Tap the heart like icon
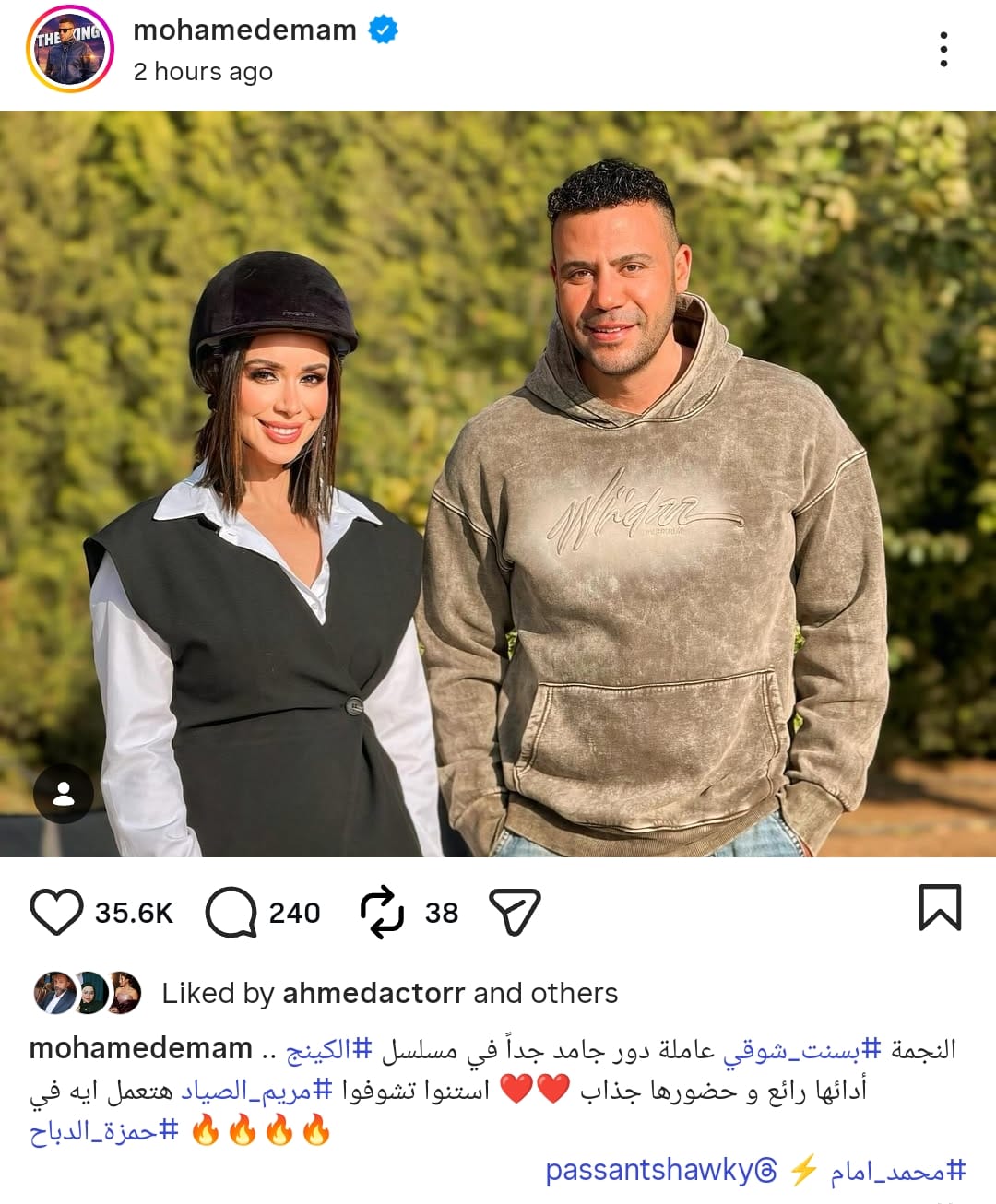The image size is (996, 1204). click(56, 912)
